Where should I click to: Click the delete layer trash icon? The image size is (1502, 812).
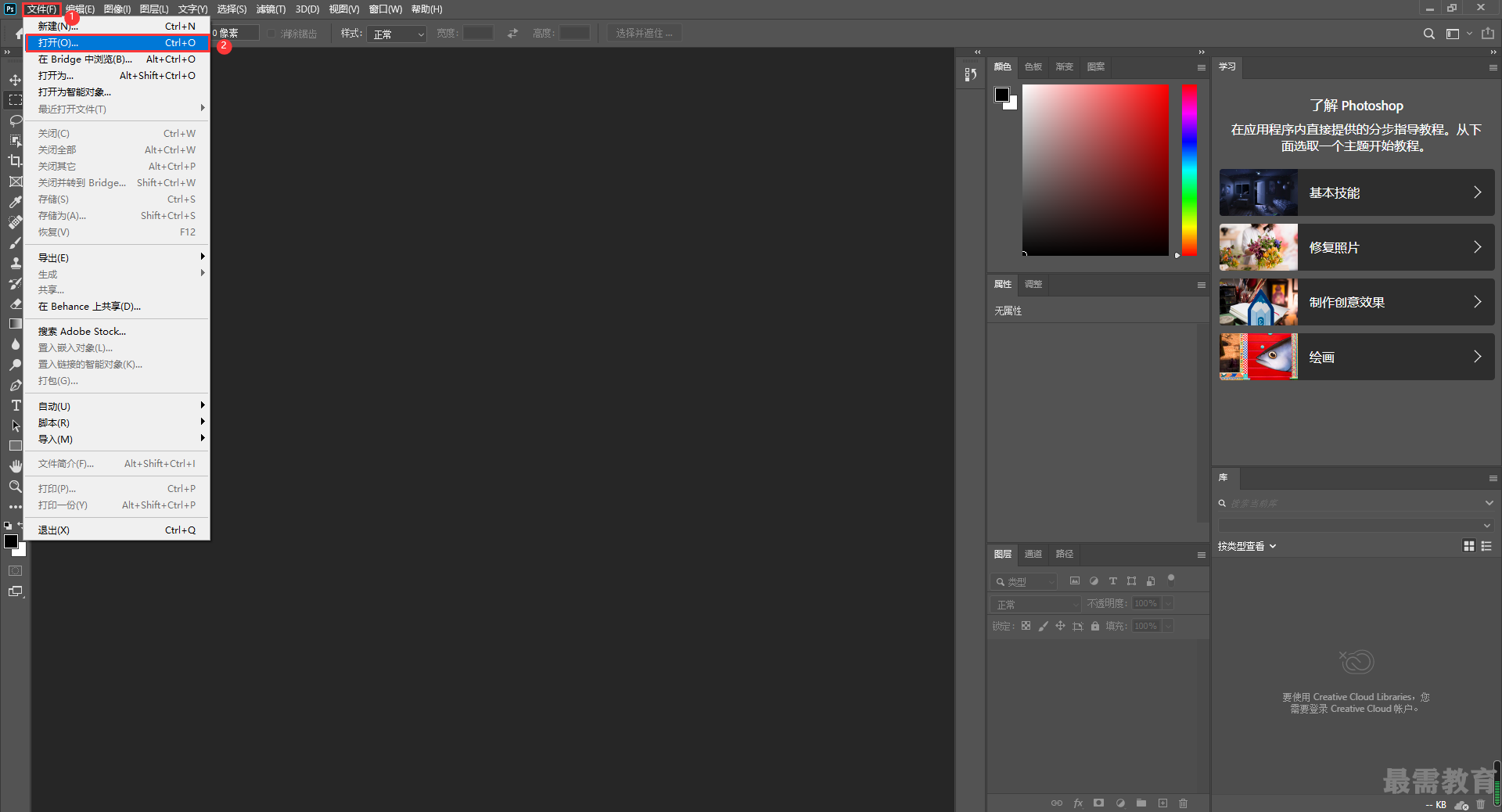[x=1183, y=803]
